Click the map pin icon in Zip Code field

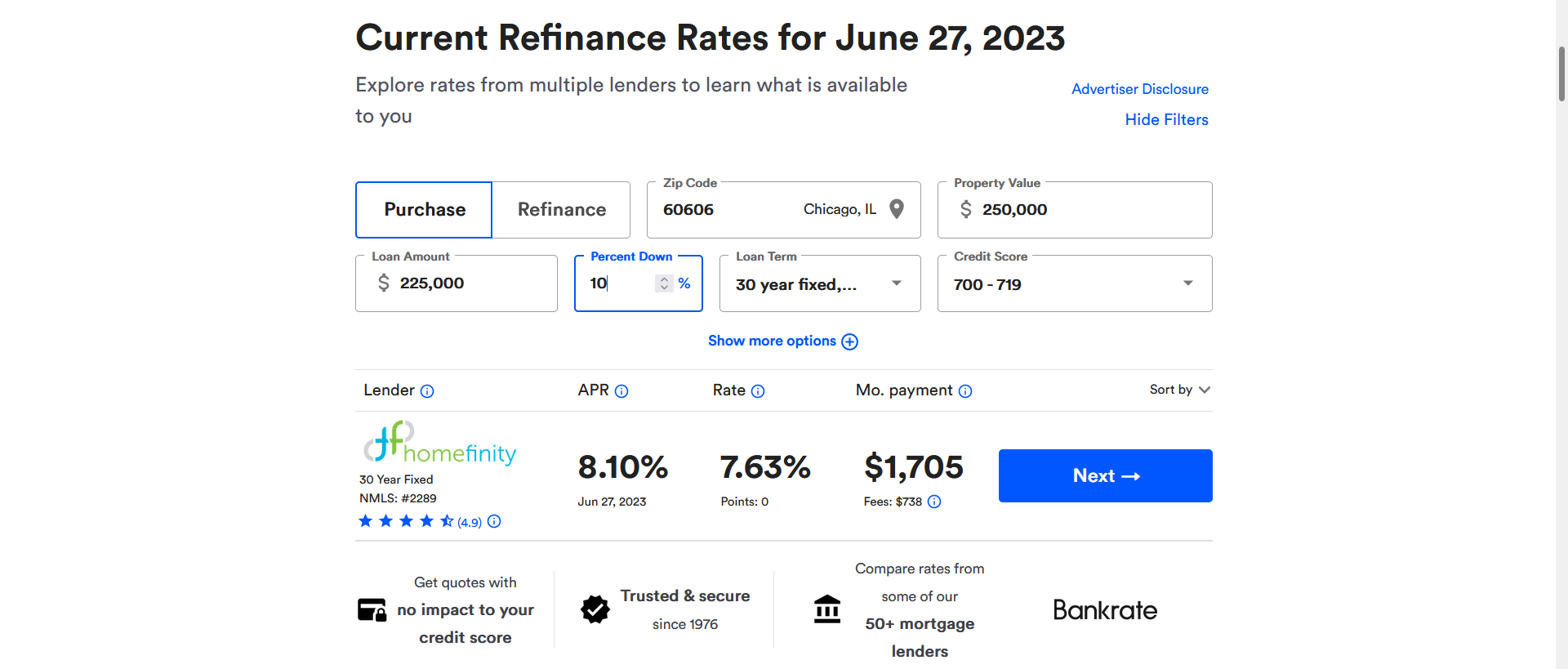coord(897,209)
